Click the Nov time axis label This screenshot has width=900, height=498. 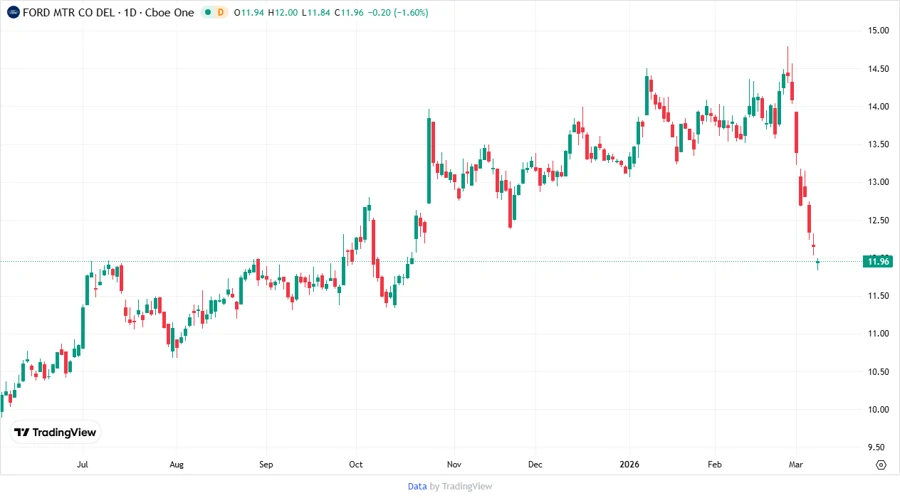[454, 464]
